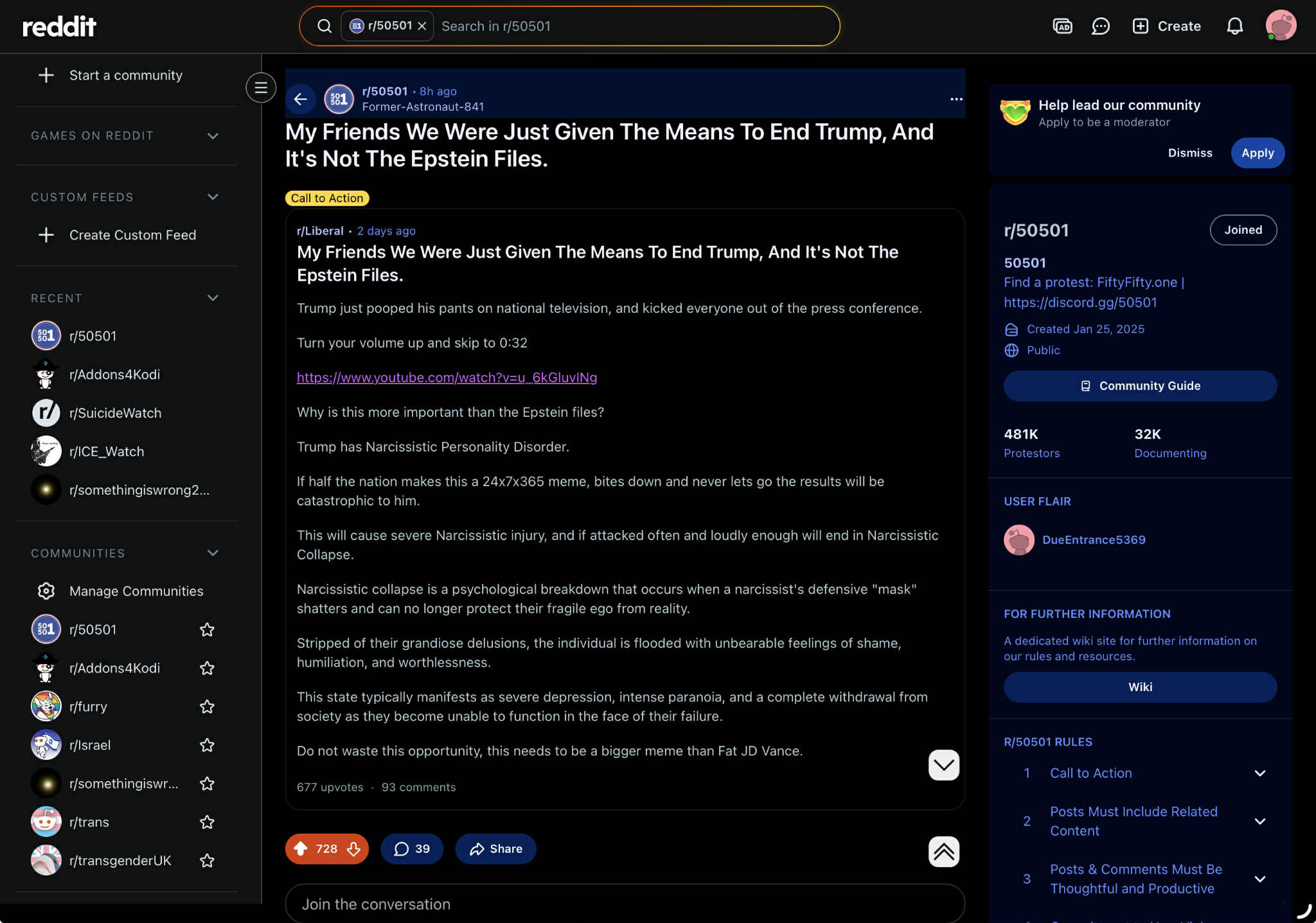Toggle the Joined button for r/50501
1316x923 pixels.
pyautogui.click(x=1243, y=230)
